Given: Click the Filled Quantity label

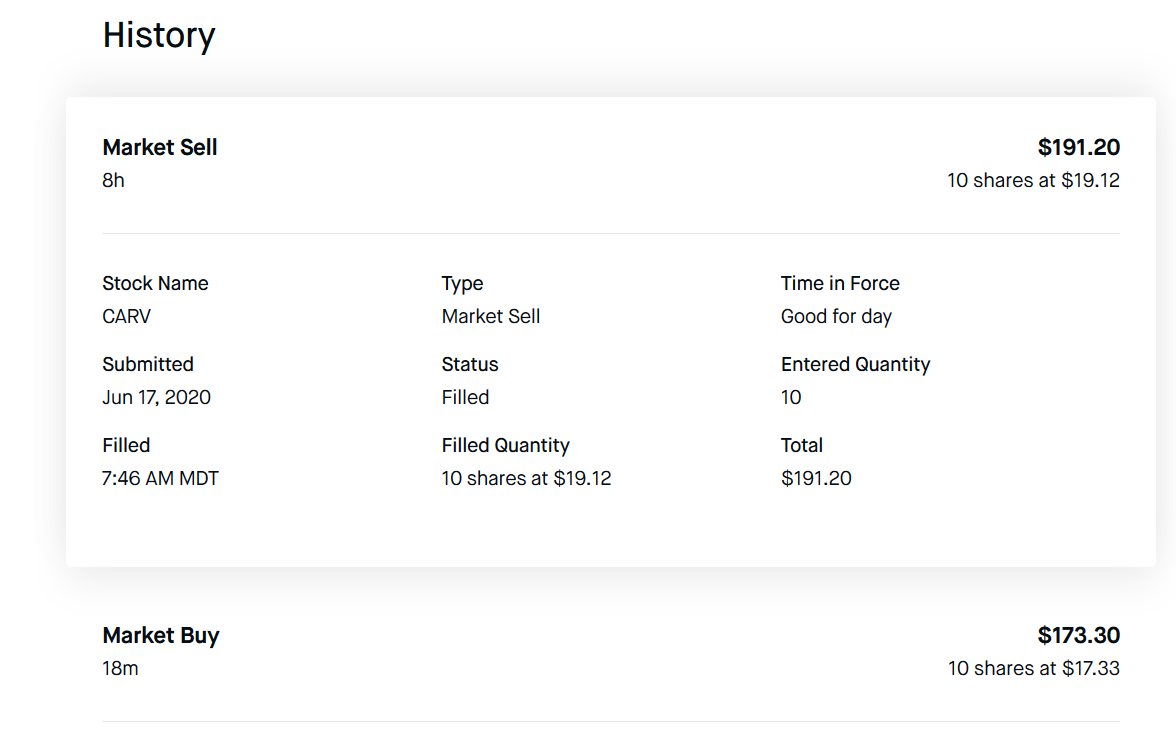Looking at the screenshot, I should click(505, 446).
